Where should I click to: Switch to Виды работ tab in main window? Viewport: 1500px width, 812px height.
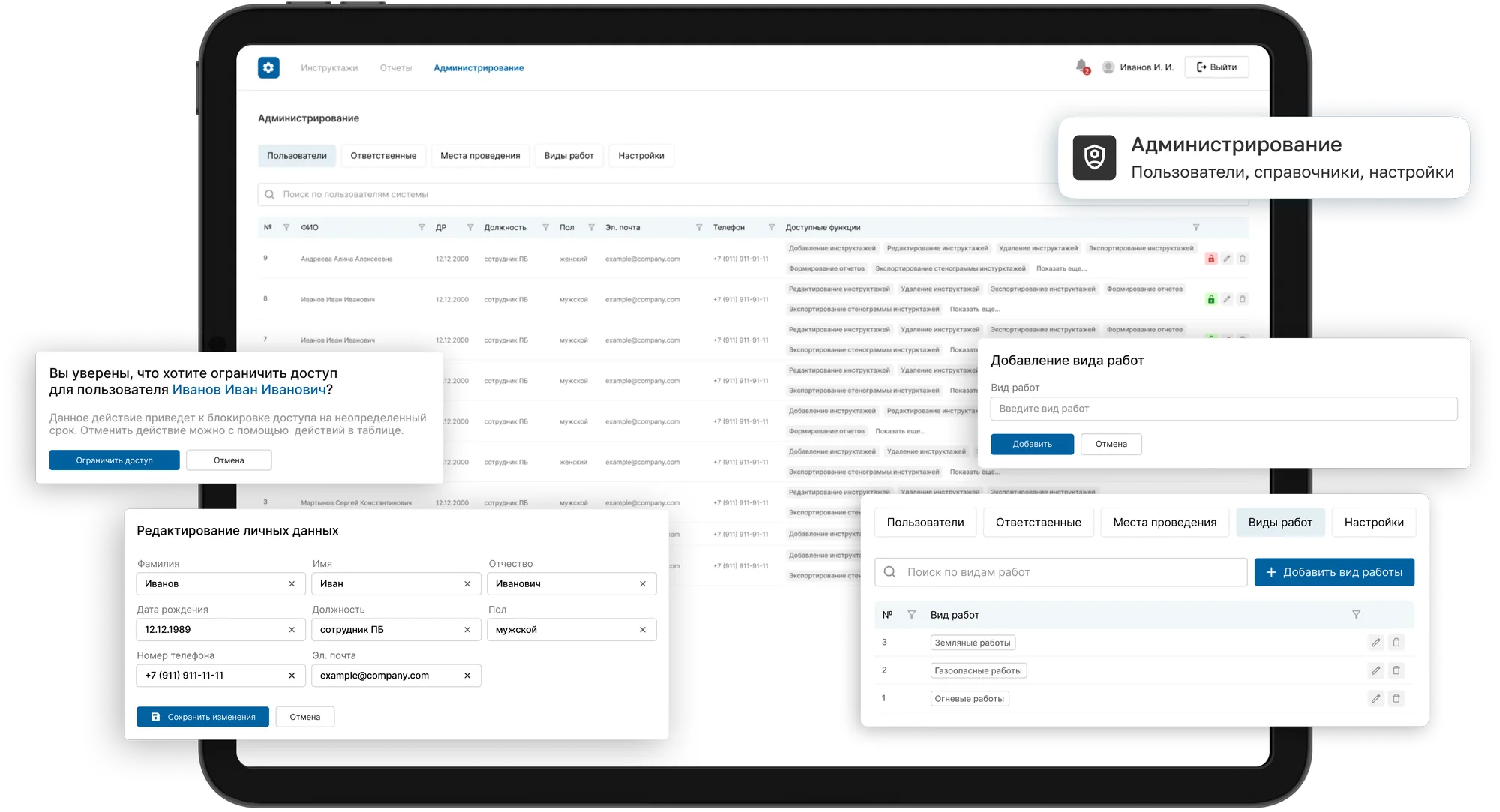[x=568, y=156]
